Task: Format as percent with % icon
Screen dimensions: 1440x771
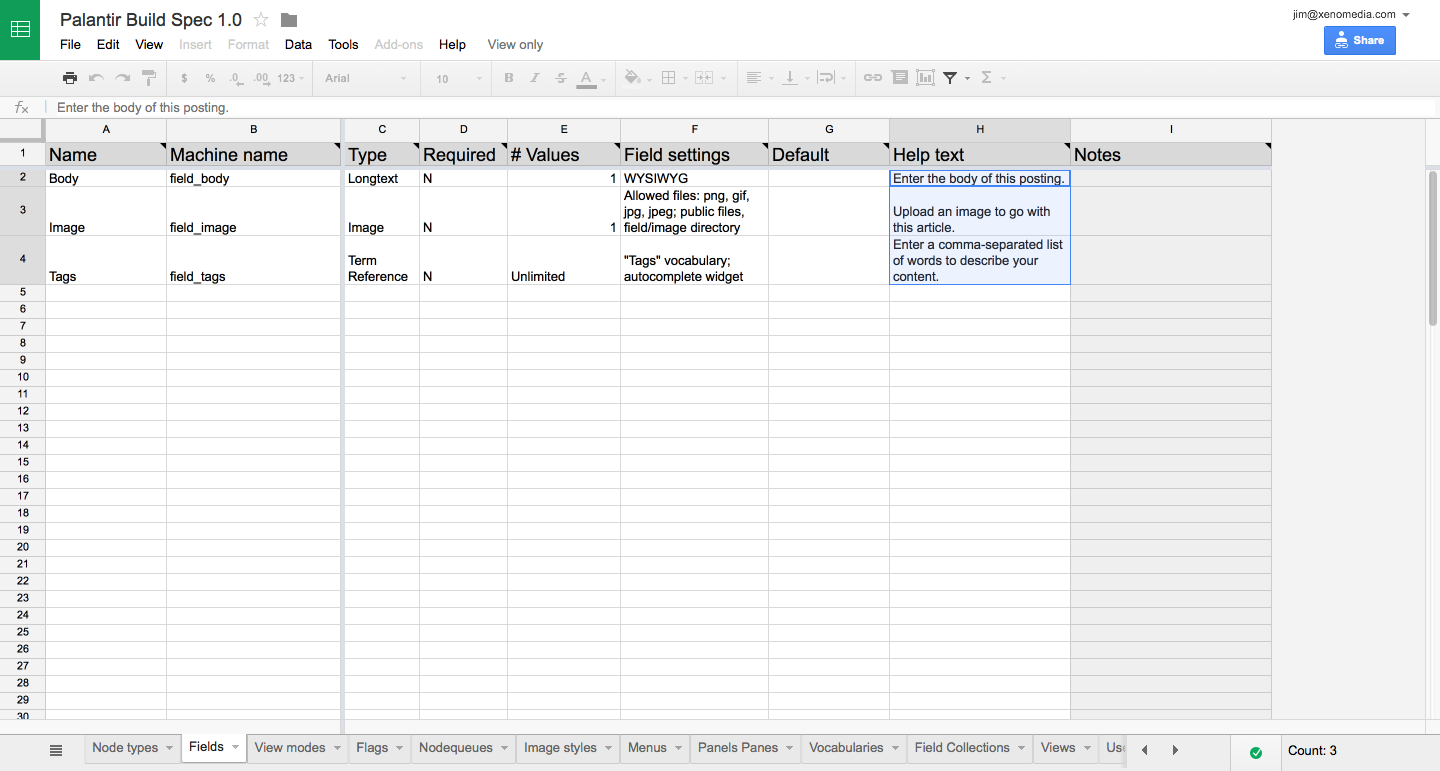Action: click(x=210, y=78)
